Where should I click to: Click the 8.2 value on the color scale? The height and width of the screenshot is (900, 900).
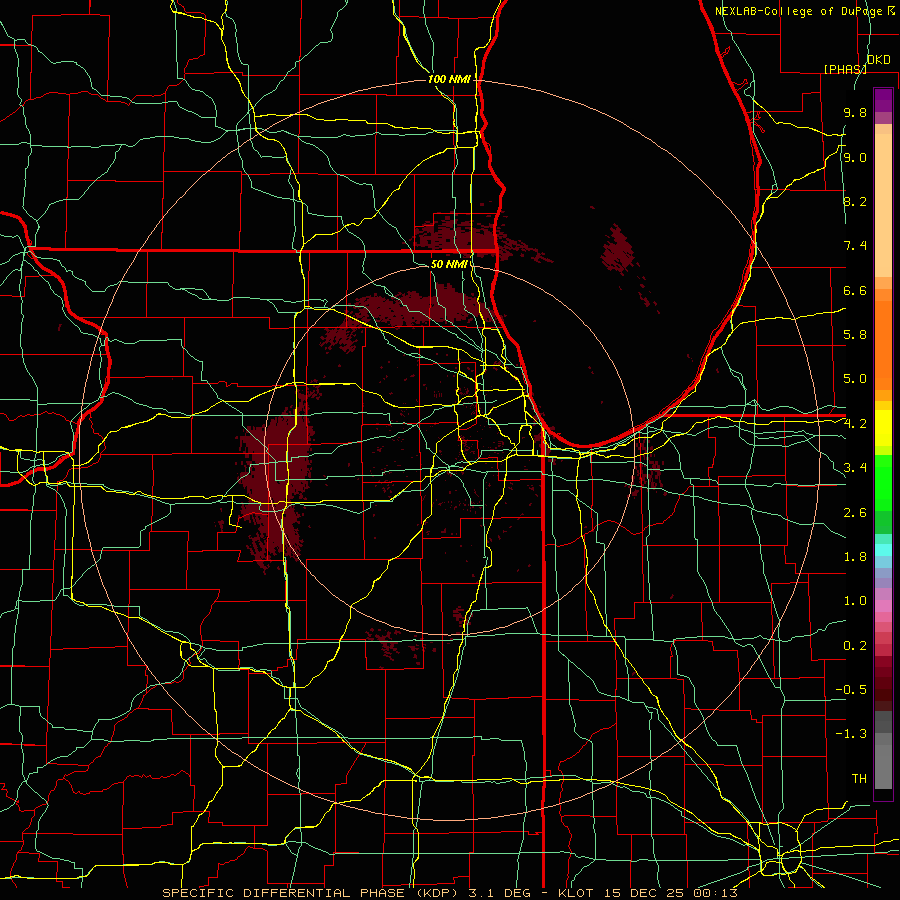click(855, 201)
